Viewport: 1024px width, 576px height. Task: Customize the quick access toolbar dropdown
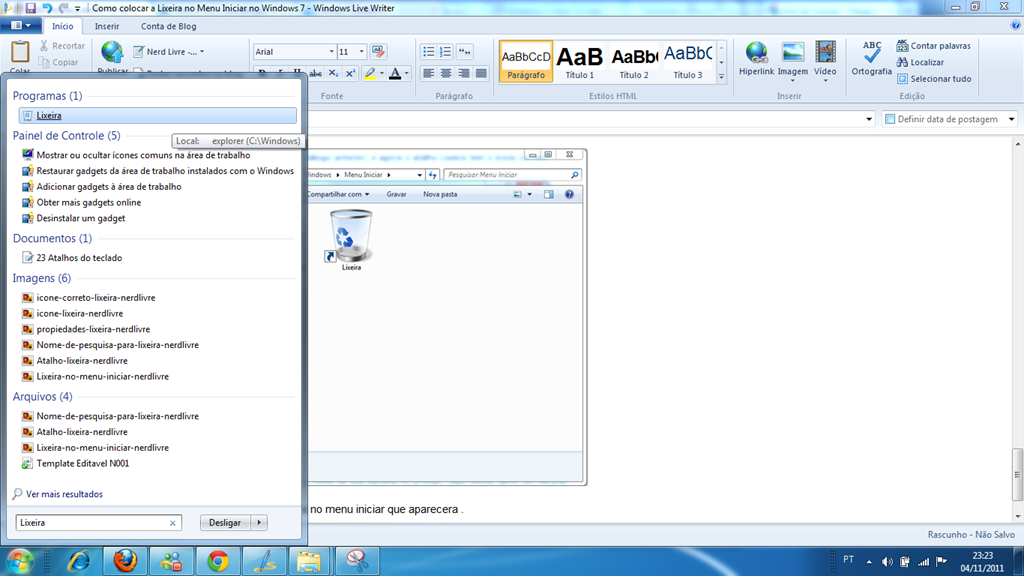click(x=77, y=8)
